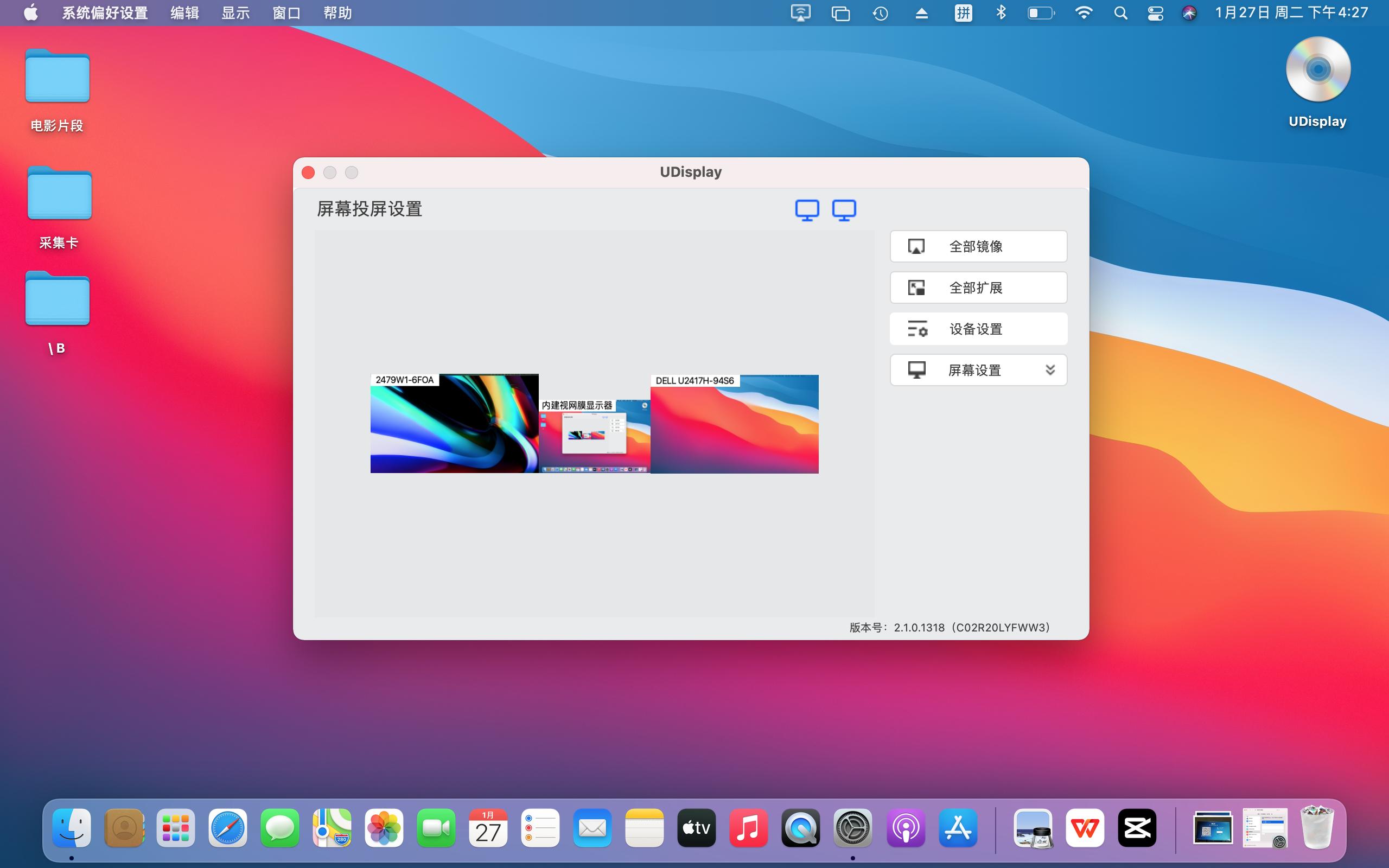Open App Store from the Dock

click(x=958, y=828)
